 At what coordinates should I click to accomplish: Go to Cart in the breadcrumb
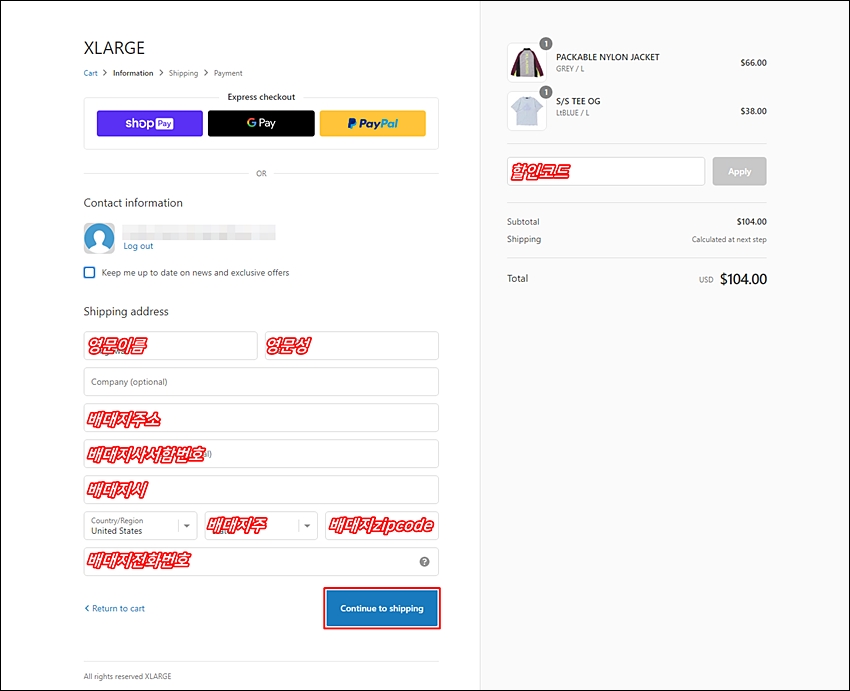tap(91, 73)
